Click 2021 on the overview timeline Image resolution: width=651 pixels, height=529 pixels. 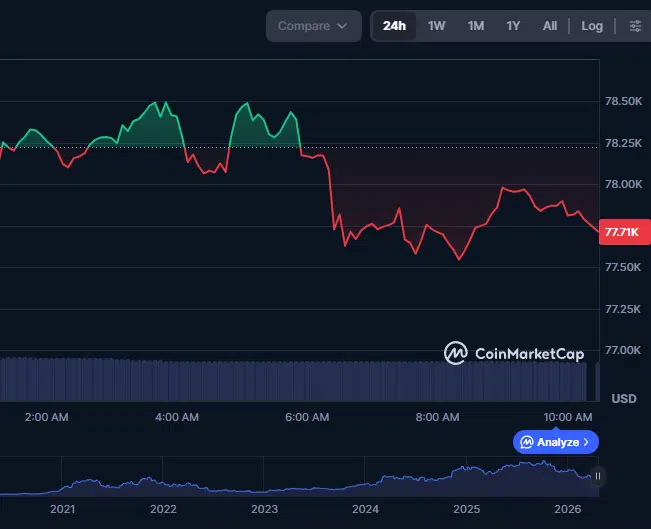tap(62, 509)
